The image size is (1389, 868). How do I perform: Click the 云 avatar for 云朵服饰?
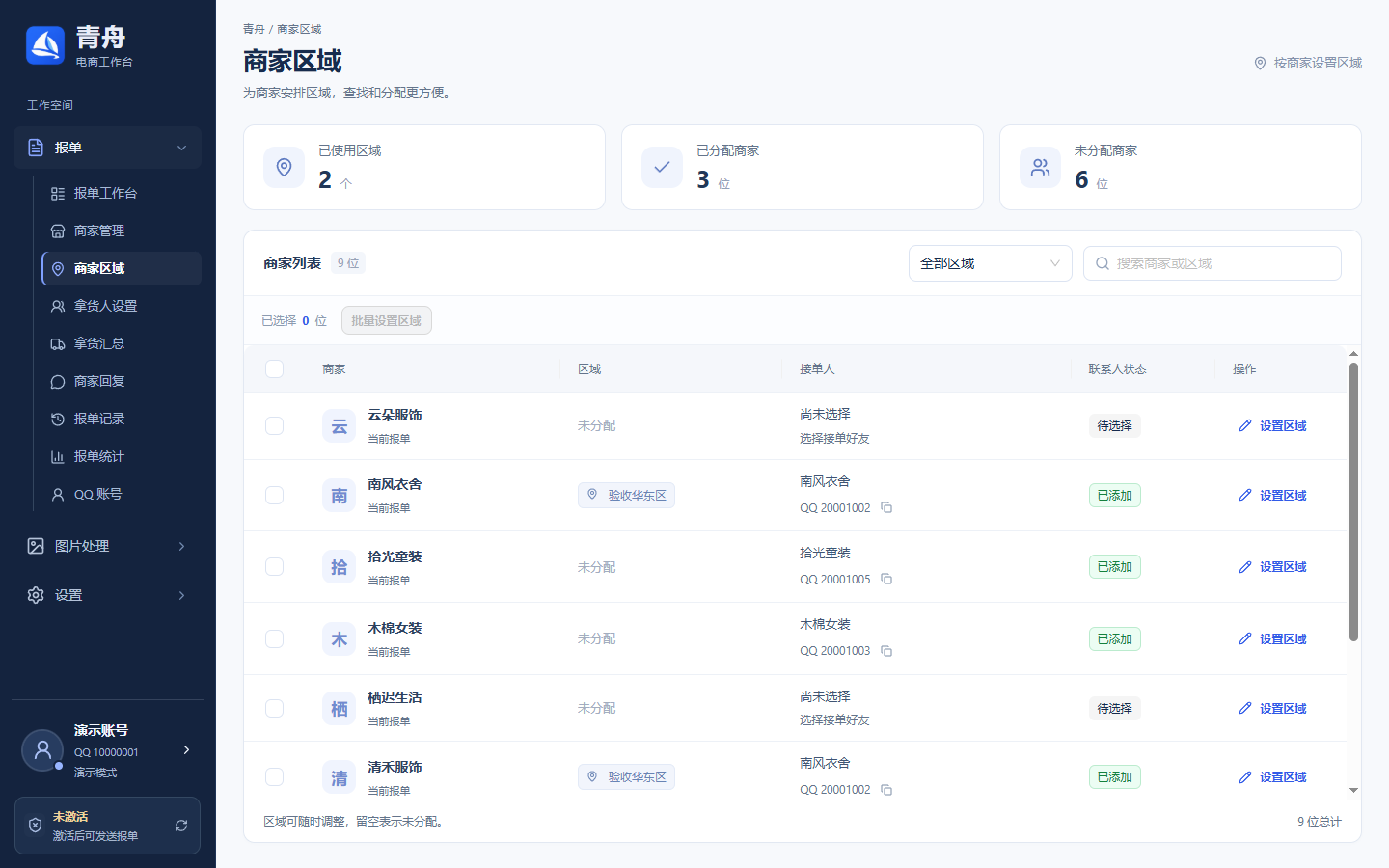[340, 426]
